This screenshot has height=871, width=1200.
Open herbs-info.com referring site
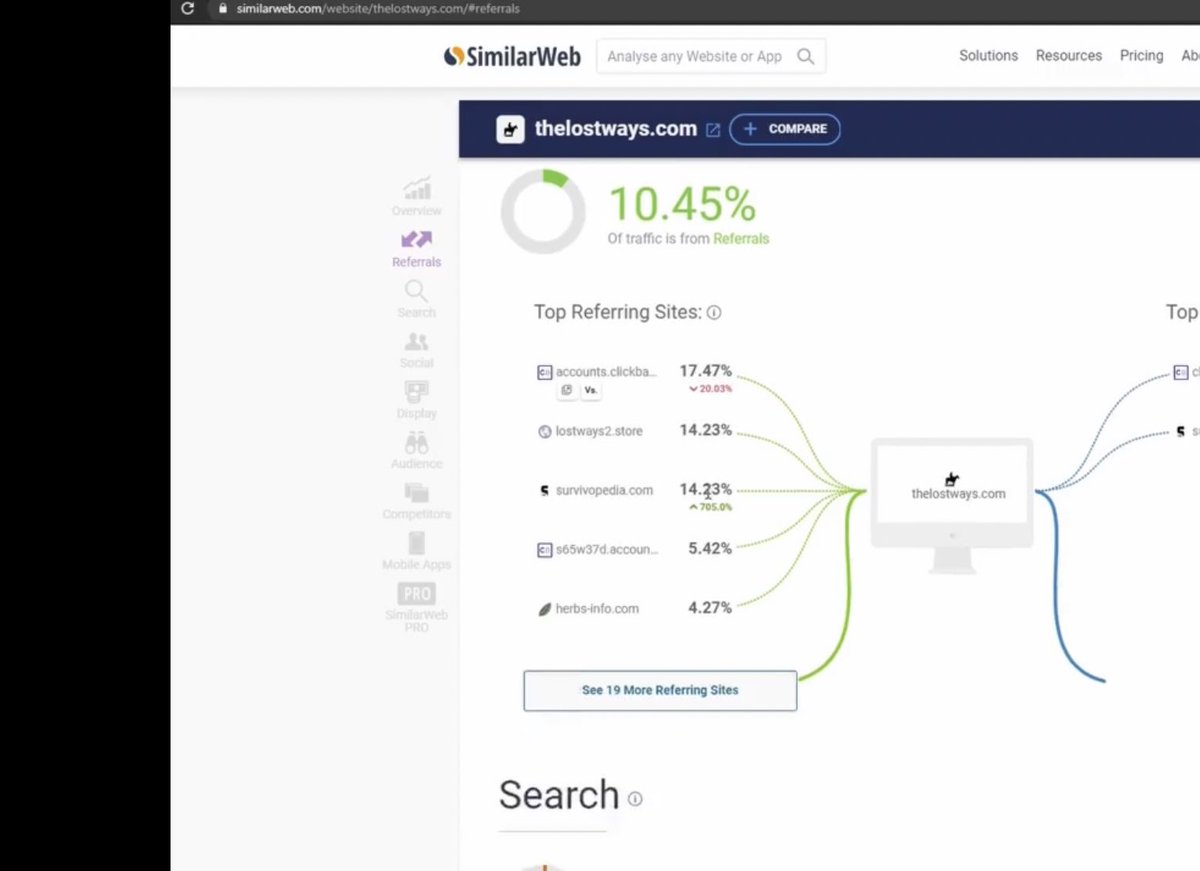tap(597, 608)
